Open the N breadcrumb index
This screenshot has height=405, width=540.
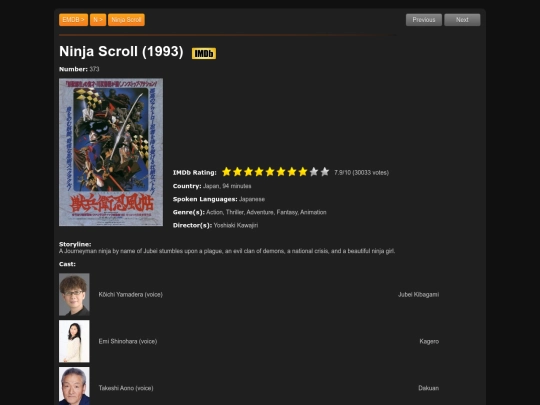click(x=98, y=20)
